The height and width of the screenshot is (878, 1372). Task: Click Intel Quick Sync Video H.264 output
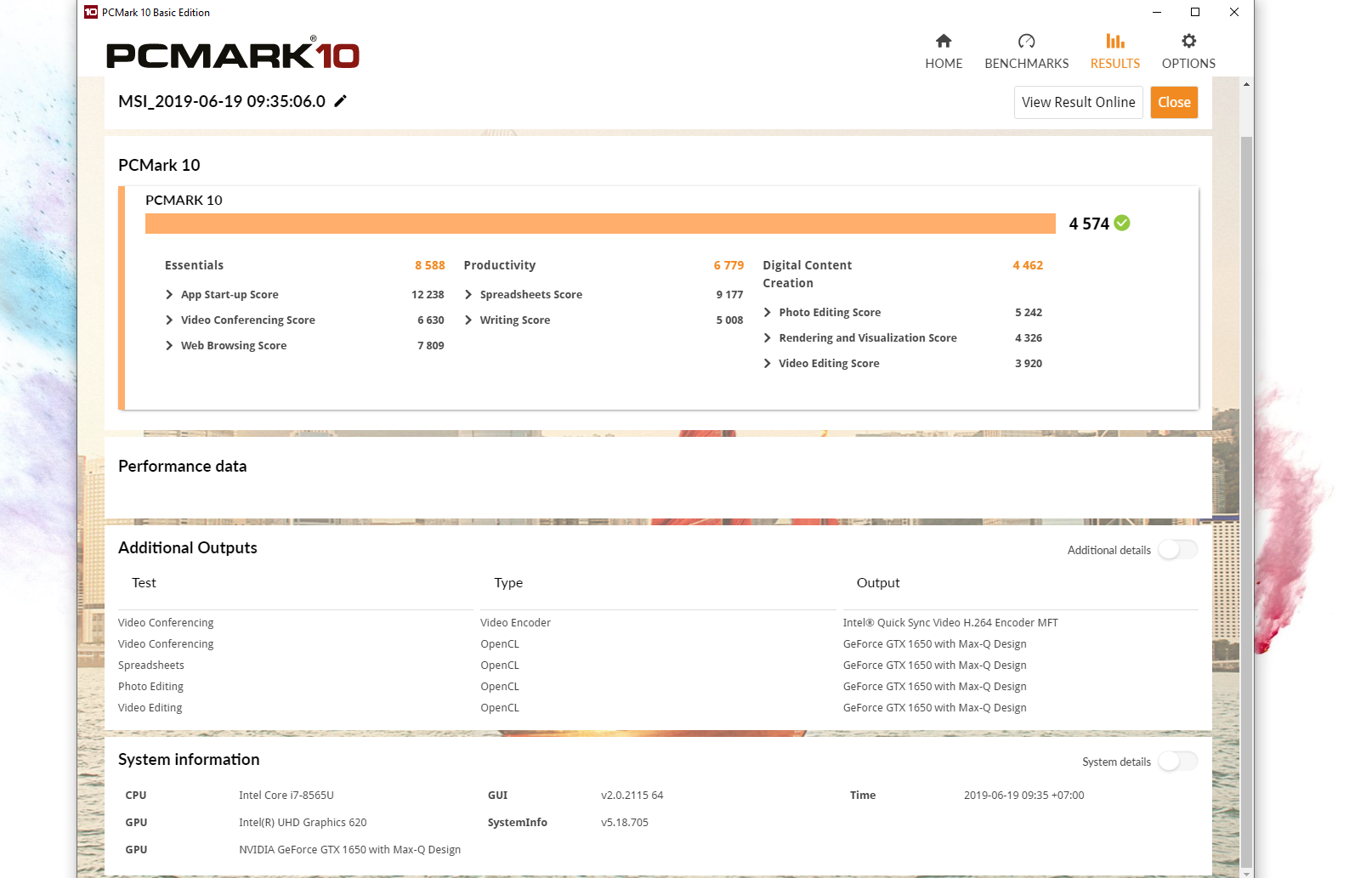(950, 623)
